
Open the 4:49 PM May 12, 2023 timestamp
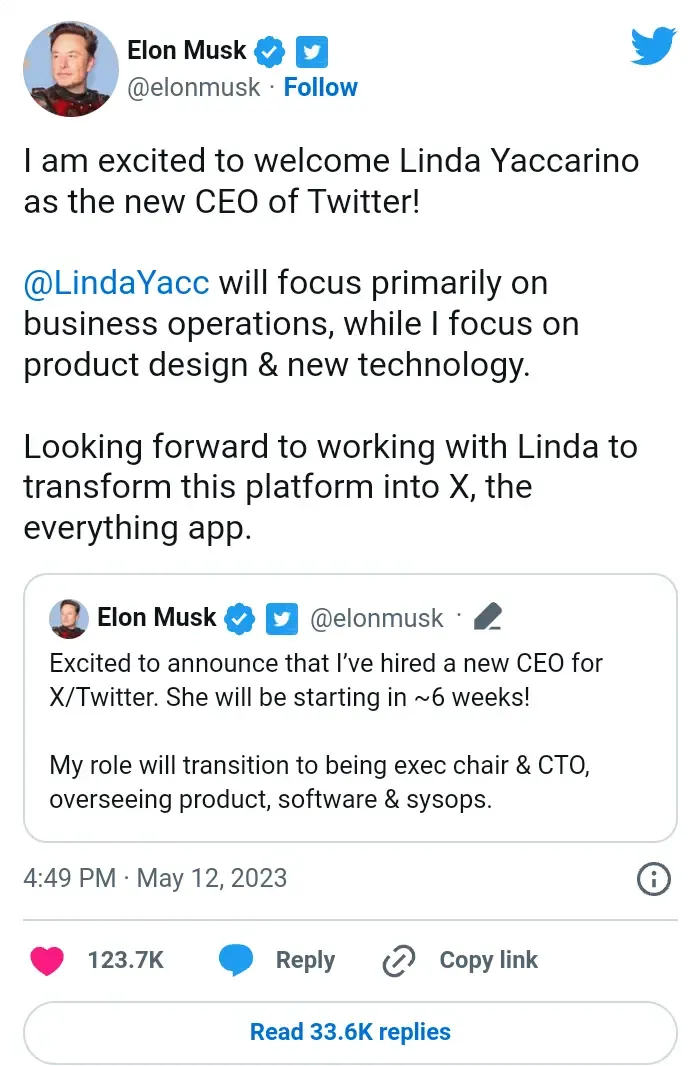(x=155, y=878)
